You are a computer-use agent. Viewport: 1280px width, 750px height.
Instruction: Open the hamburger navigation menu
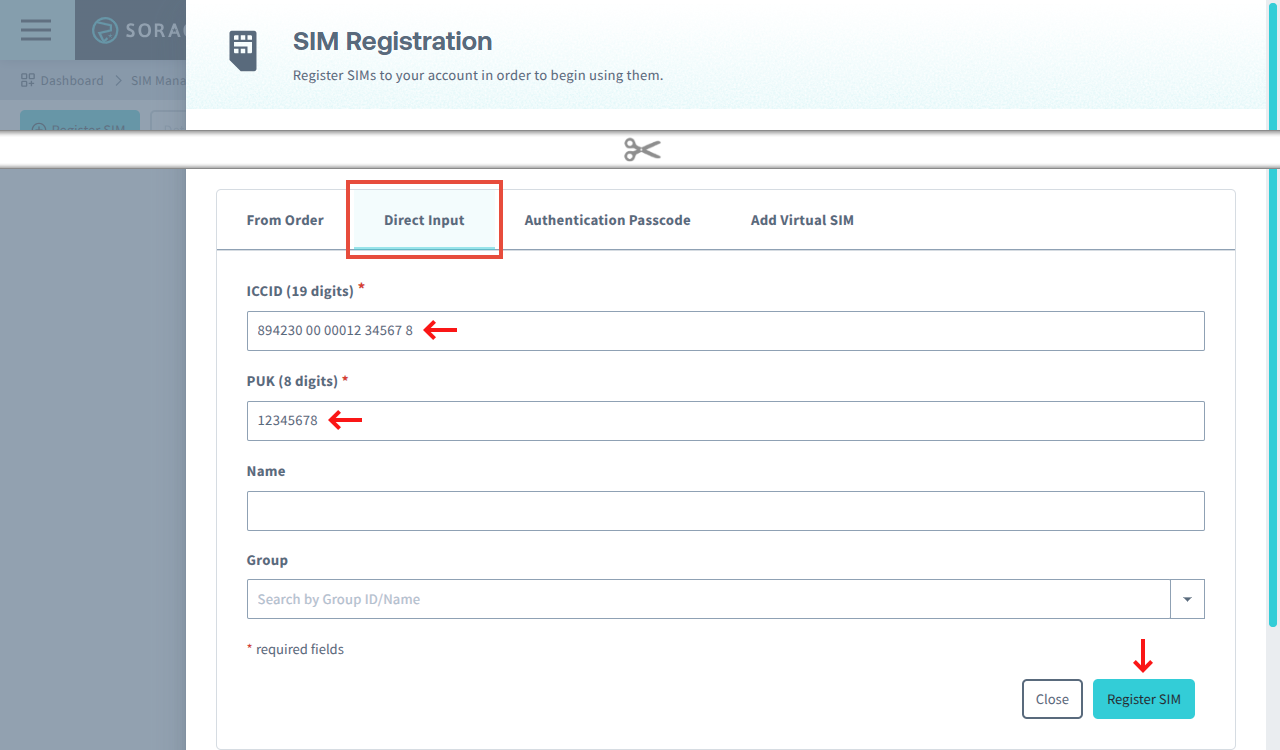pos(35,29)
